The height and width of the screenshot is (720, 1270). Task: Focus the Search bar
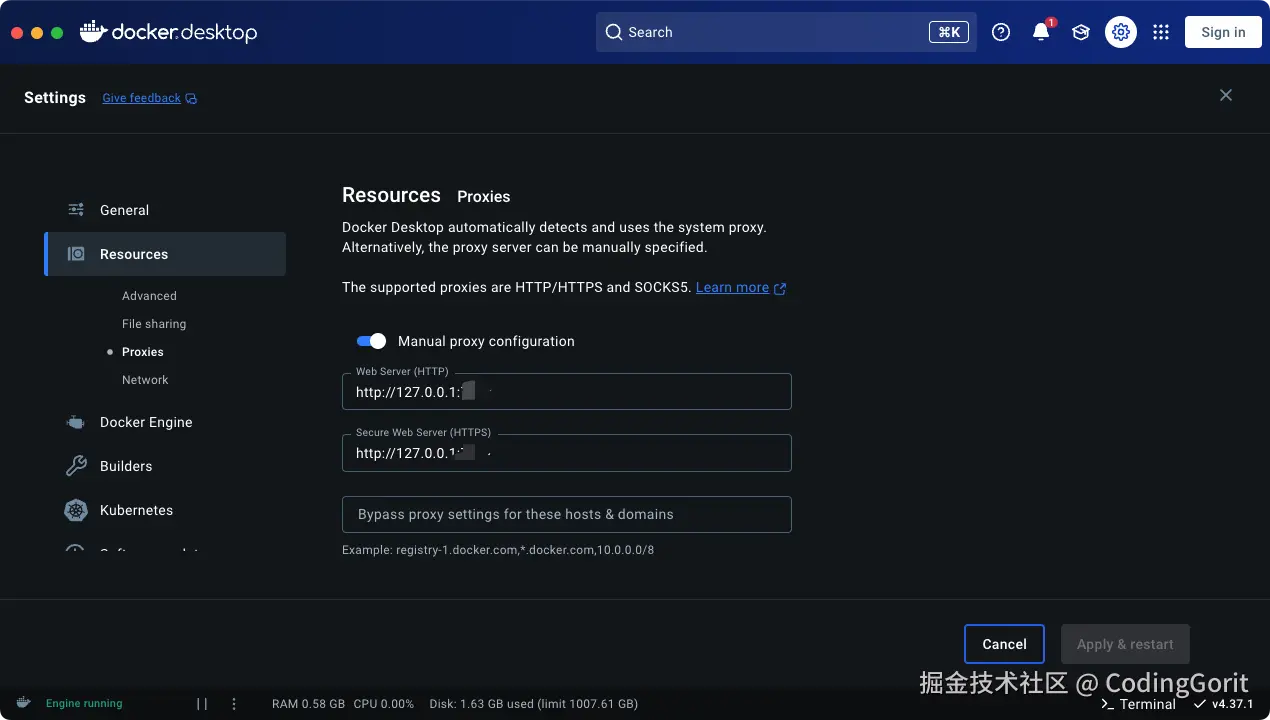(x=786, y=32)
